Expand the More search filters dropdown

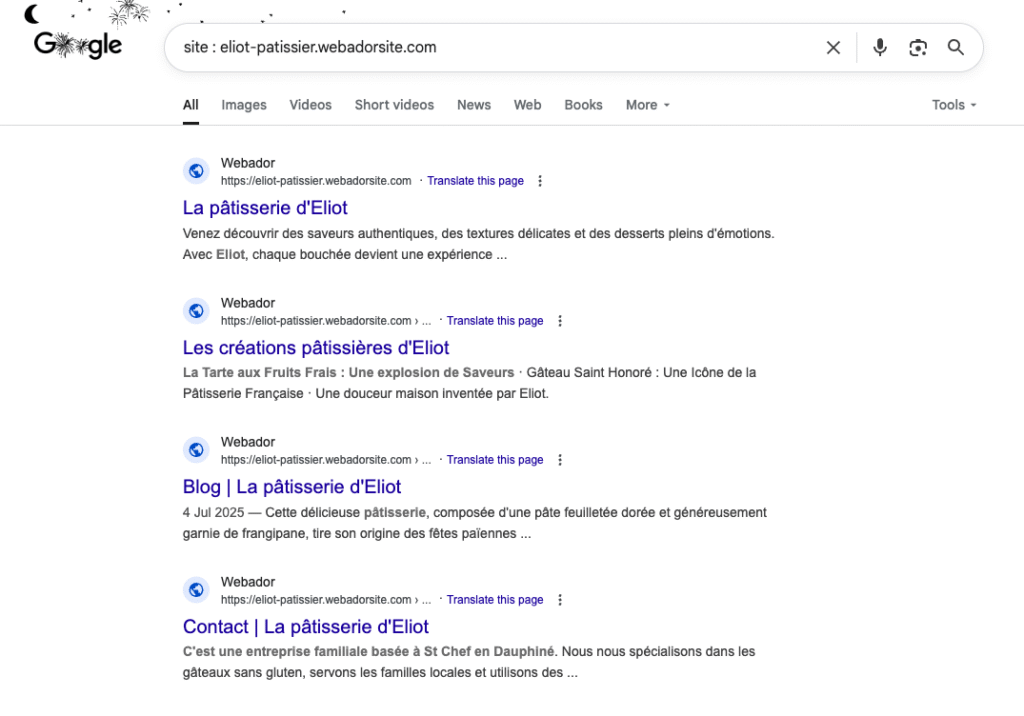pos(647,105)
